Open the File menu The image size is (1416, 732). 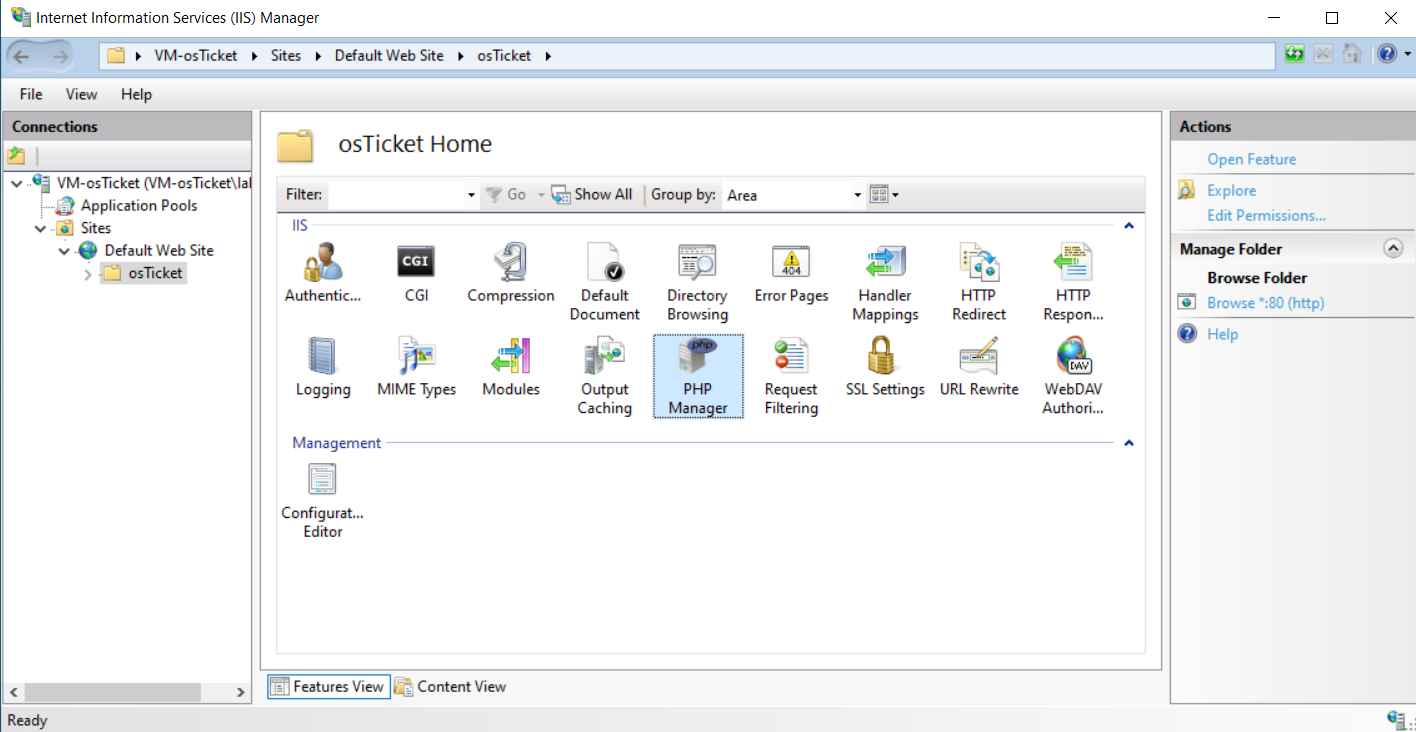[31, 94]
